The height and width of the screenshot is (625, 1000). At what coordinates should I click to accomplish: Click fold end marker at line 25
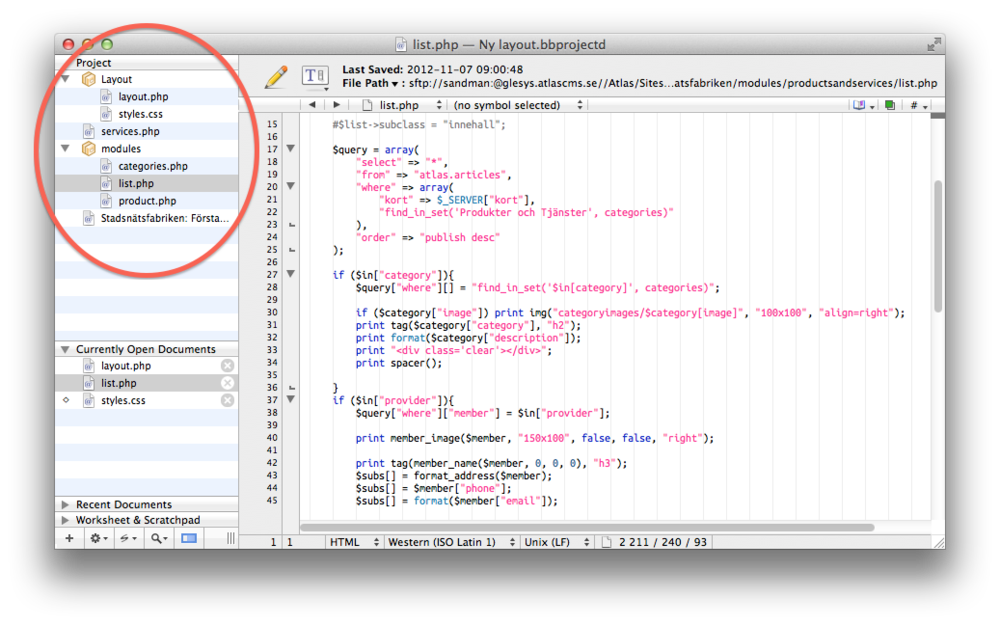[292, 249]
